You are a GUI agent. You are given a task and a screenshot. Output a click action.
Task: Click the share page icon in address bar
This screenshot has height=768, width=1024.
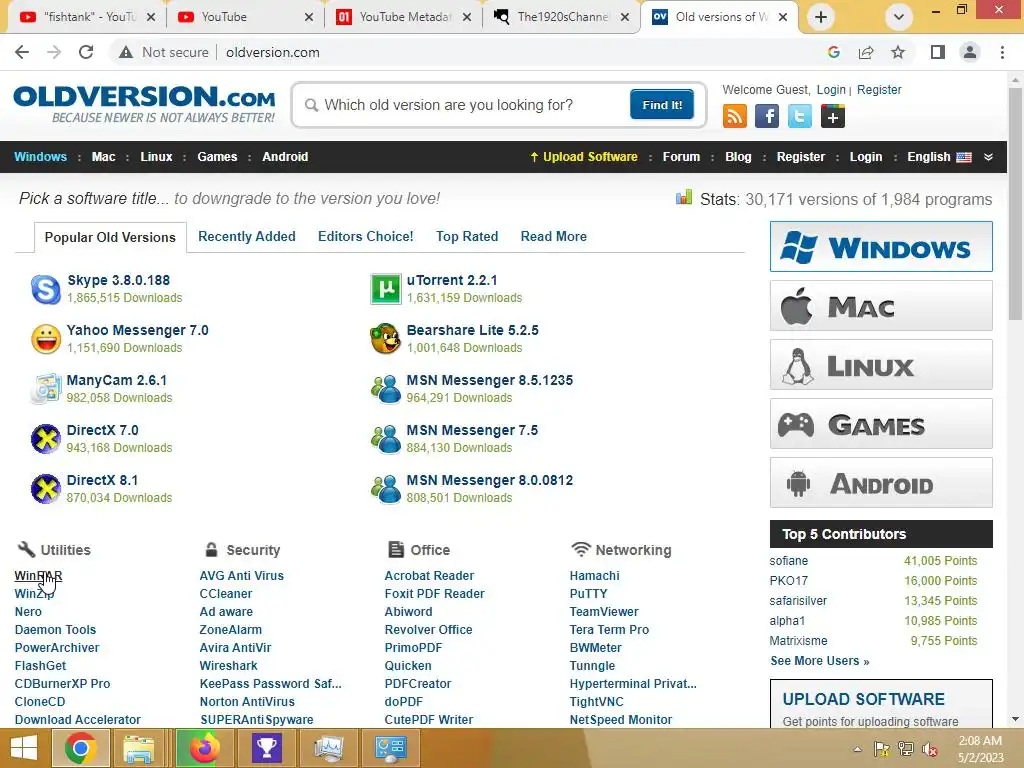(x=866, y=52)
